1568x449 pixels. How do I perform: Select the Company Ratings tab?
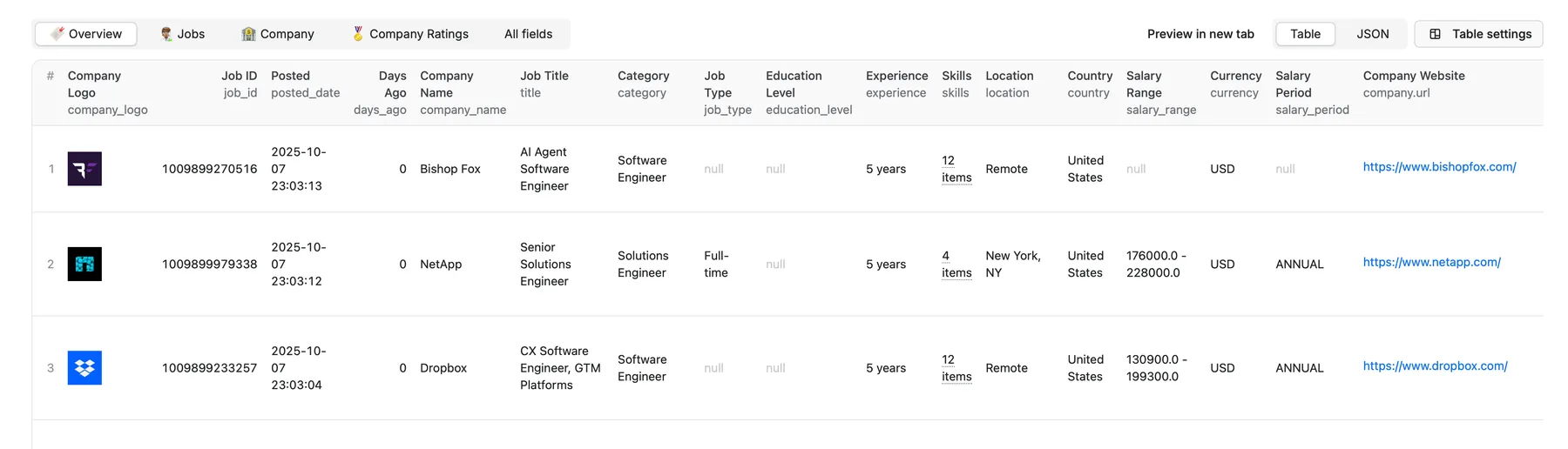[409, 34]
